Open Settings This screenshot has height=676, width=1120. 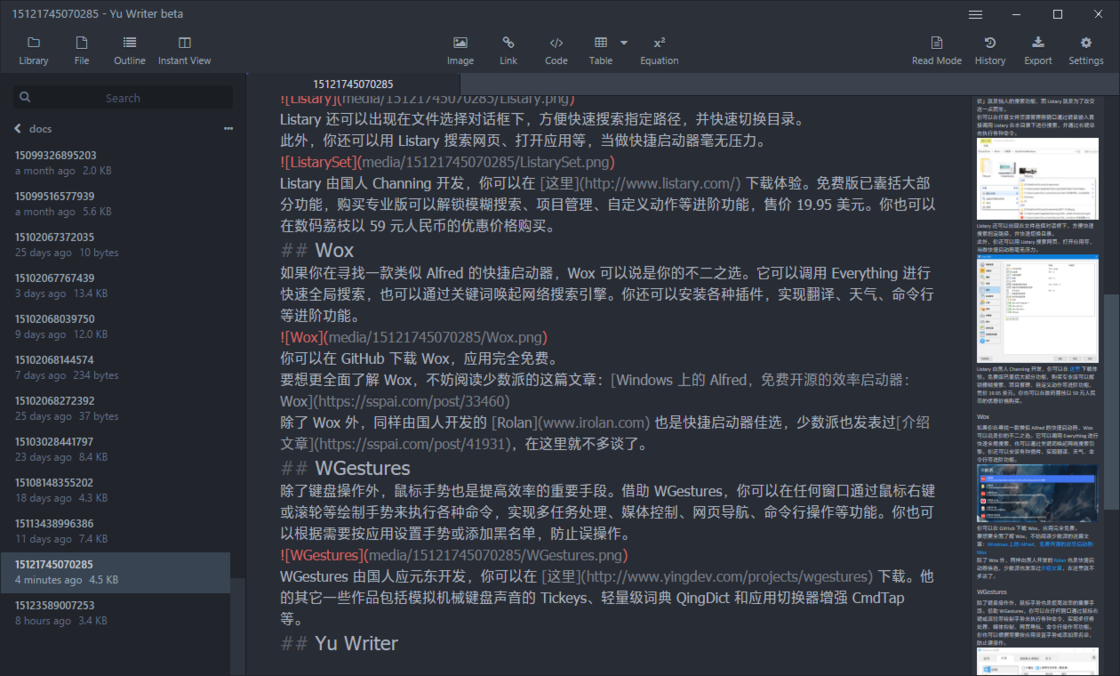click(x=1086, y=51)
